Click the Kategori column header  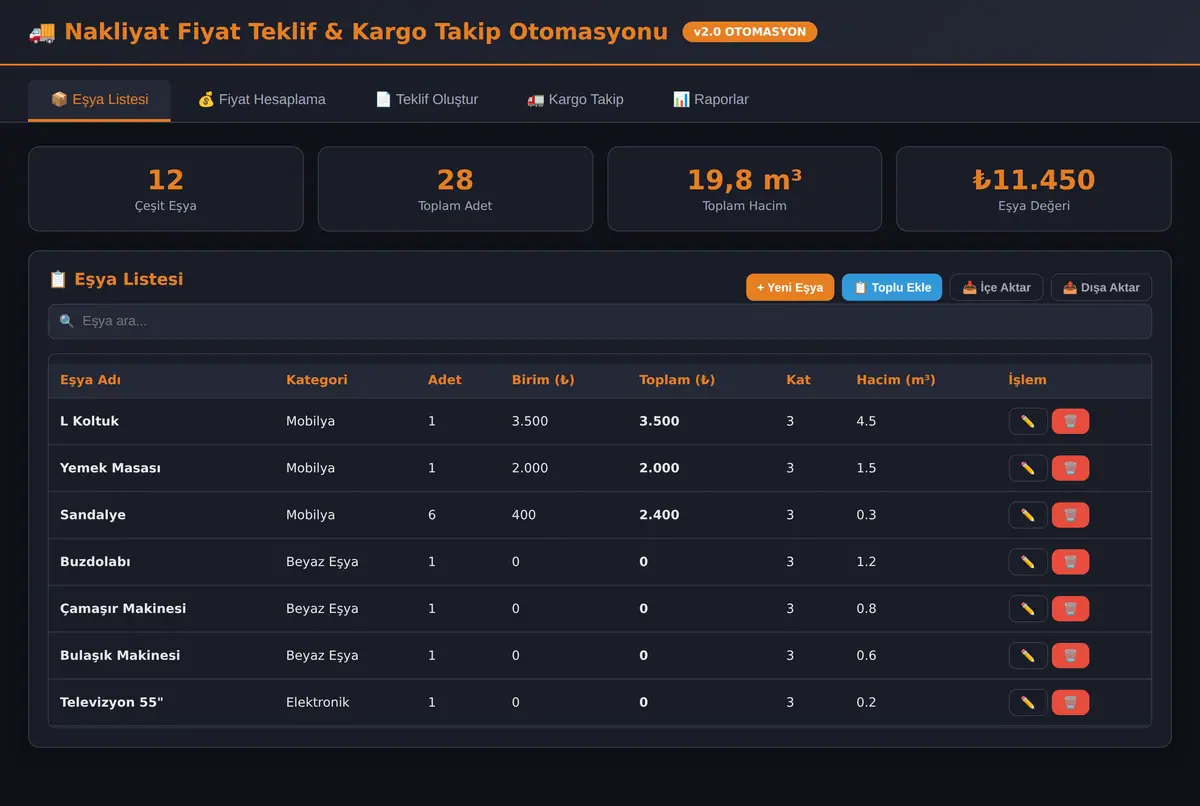(317, 380)
